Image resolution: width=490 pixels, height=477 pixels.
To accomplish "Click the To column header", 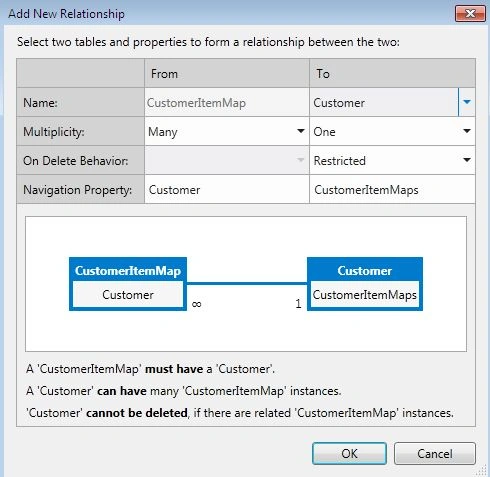I will click(x=392, y=73).
